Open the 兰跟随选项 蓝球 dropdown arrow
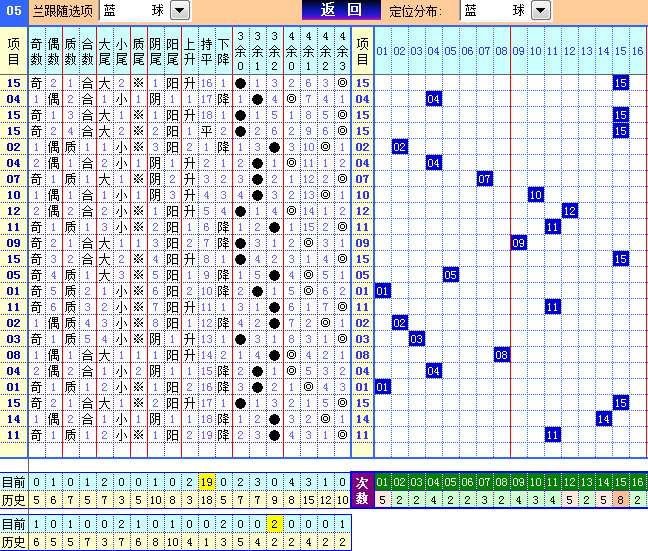This screenshot has width=648, height=551. [x=180, y=11]
